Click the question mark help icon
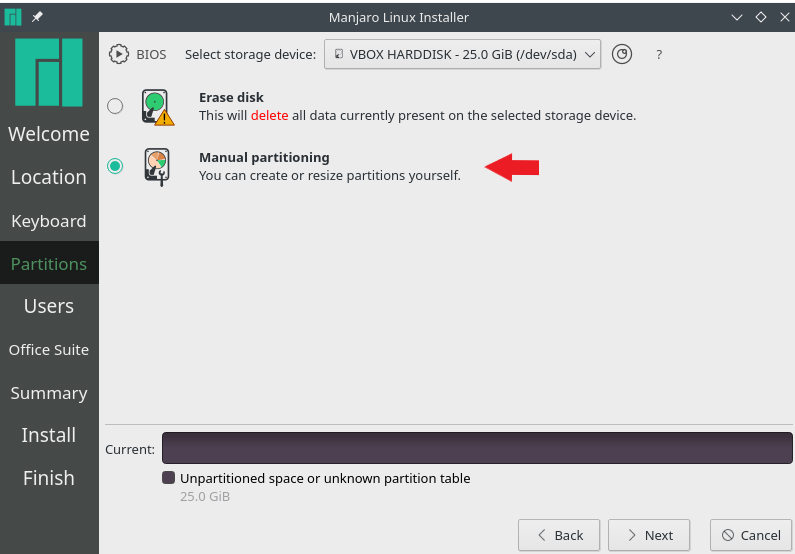 click(x=659, y=55)
